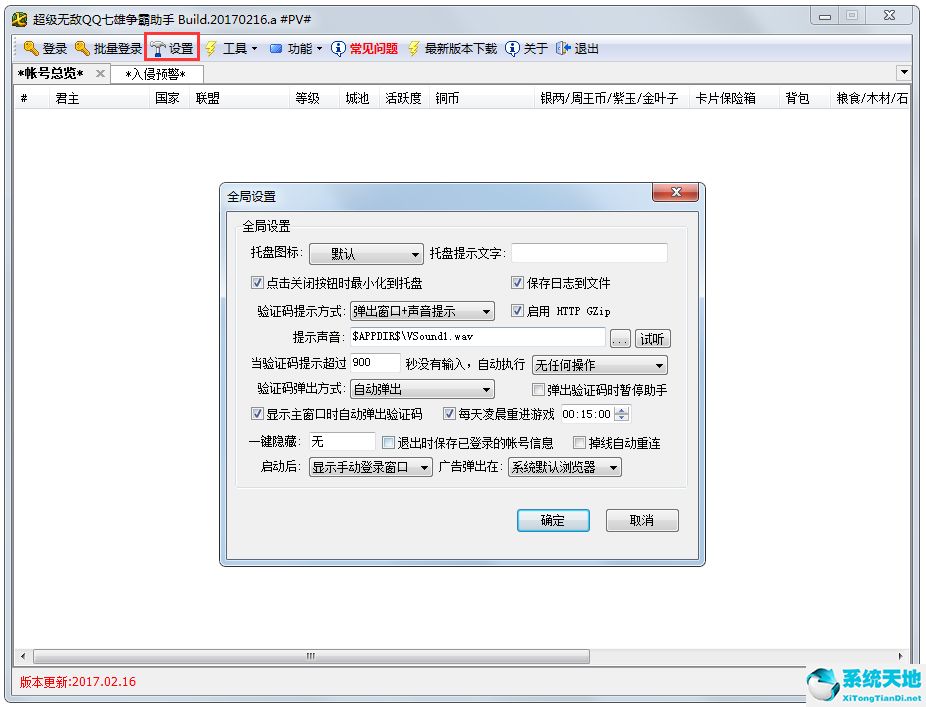926x707 pixels.
Task: Click the app logo in title bar
Action: [x=19, y=19]
